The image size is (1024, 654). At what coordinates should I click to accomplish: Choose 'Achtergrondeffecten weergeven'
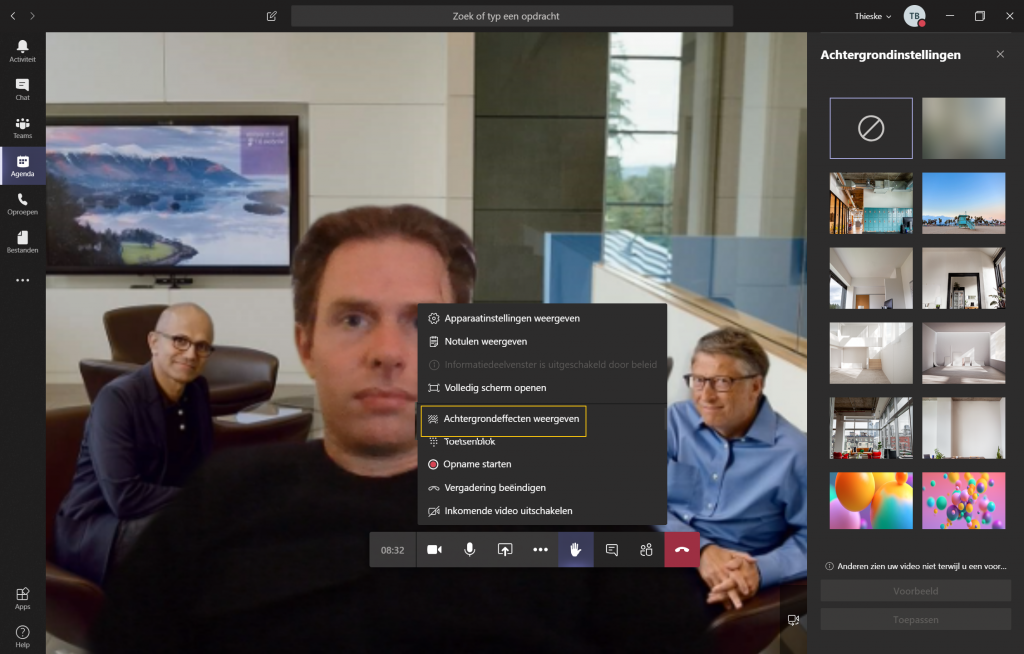(504, 419)
